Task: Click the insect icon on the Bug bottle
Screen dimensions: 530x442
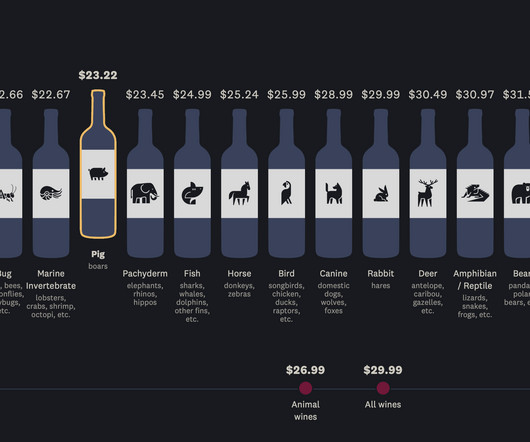Action: coord(7,194)
